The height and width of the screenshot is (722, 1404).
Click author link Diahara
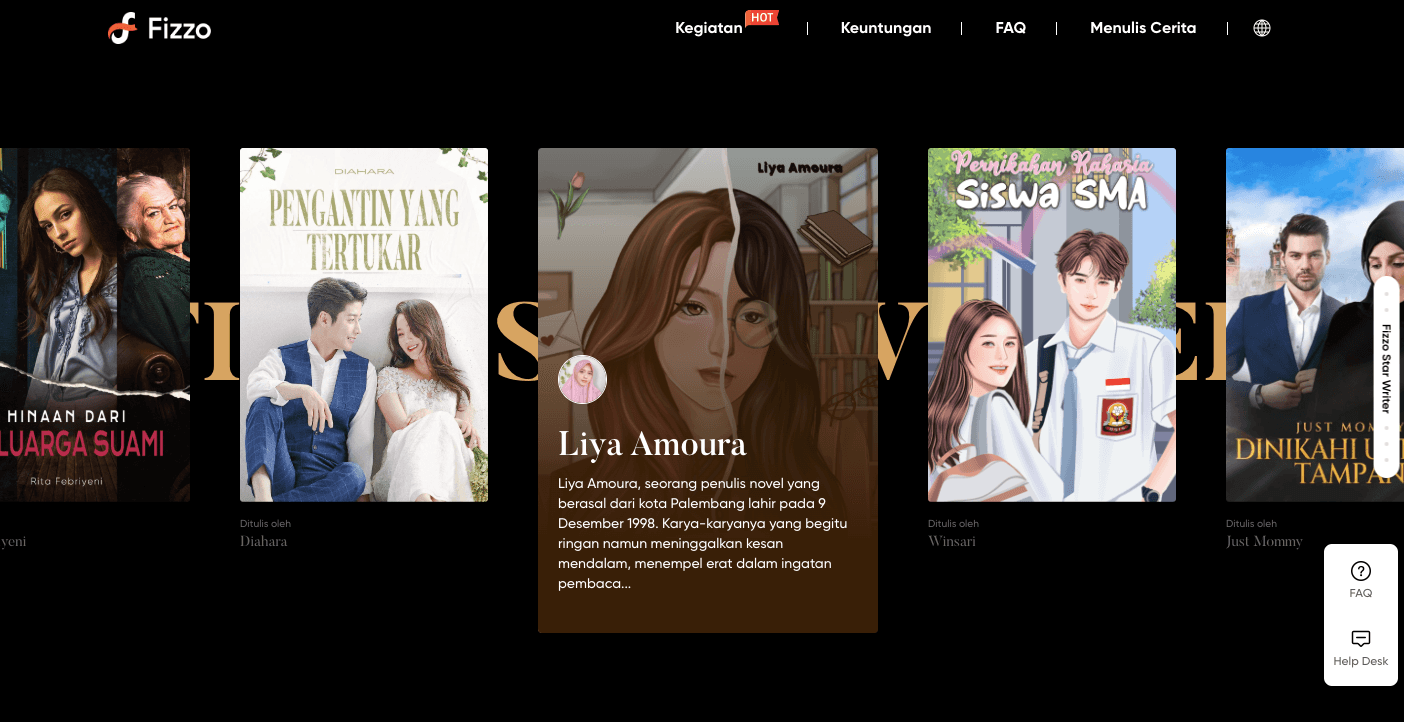pos(264,541)
